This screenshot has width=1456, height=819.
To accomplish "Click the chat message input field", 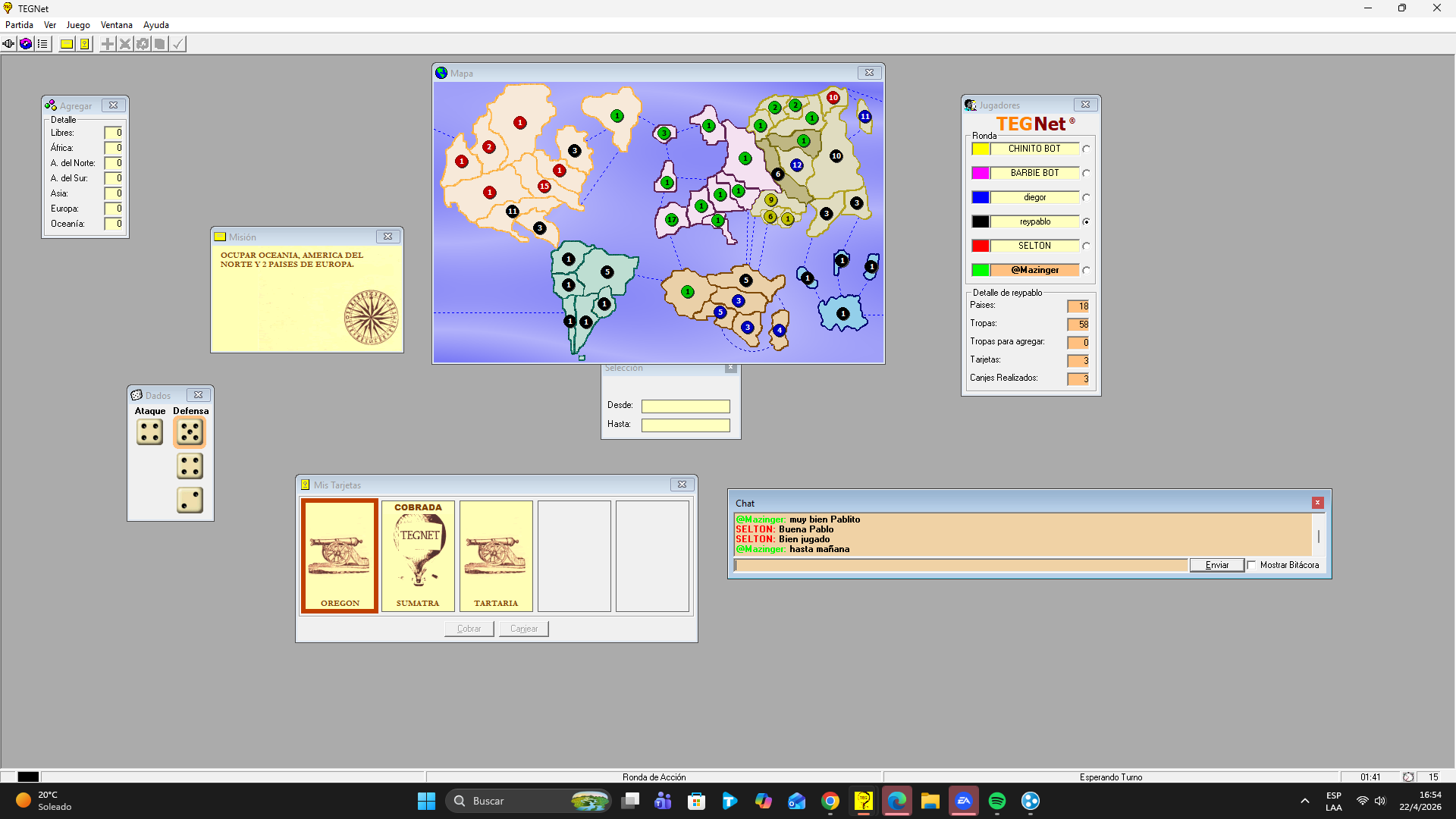I will 960,566.
